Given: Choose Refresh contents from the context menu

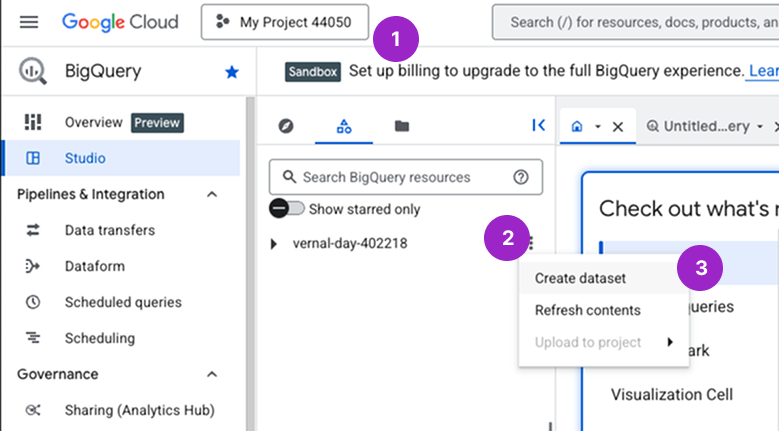Looking at the screenshot, I should click(x=604, y=310).
